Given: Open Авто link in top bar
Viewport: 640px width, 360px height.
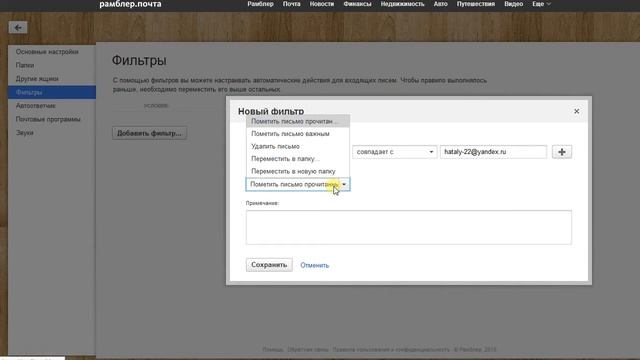Looking at the screenshot, I should click(440, 4).
